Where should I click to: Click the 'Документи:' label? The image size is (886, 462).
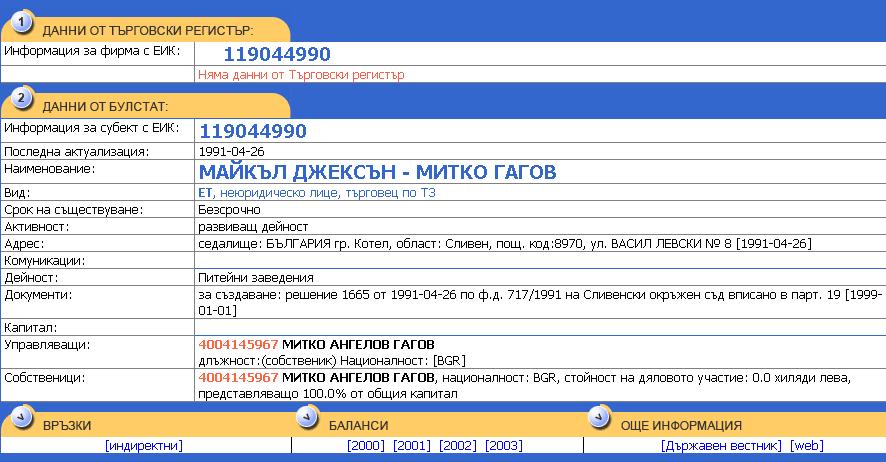(38, 295)
